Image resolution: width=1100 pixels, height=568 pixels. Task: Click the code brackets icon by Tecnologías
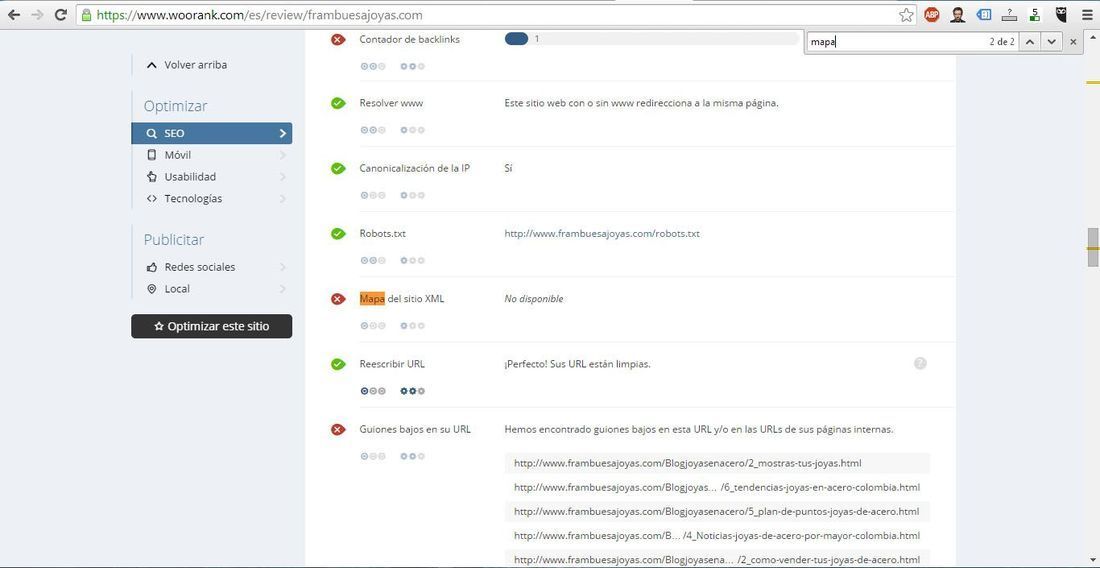(x=152, y=198)
